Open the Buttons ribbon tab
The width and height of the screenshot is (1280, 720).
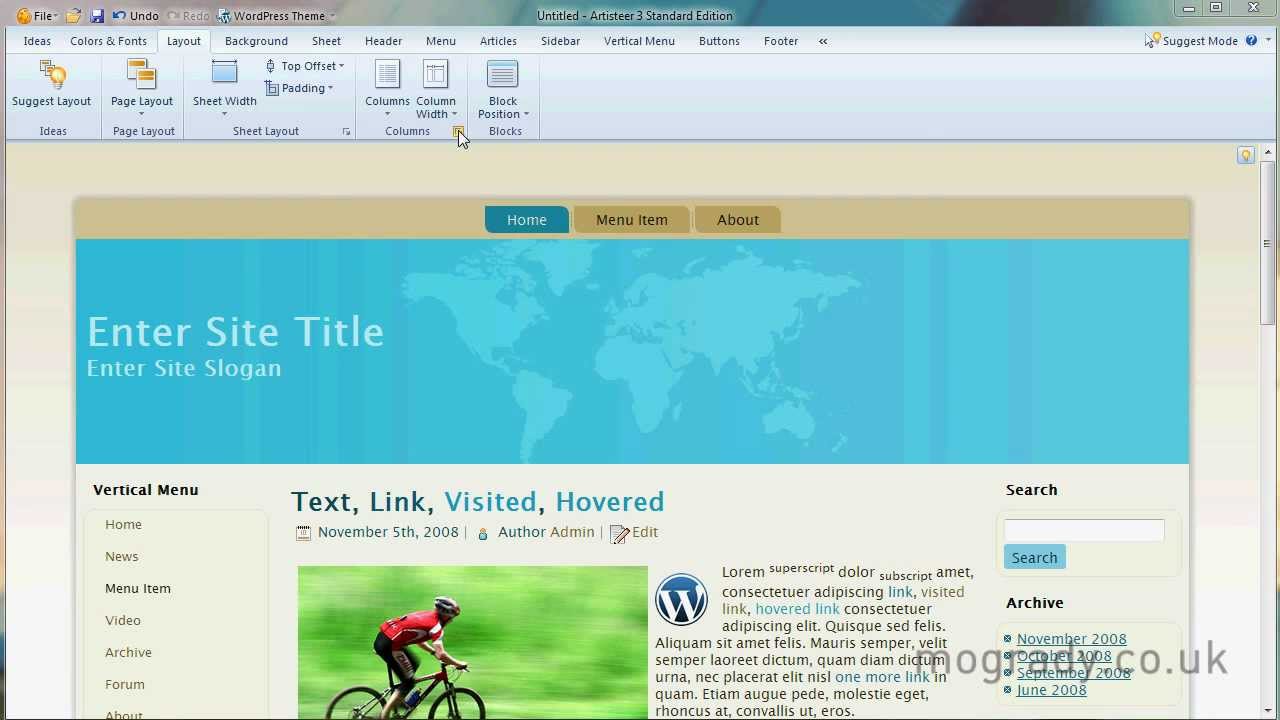point(719,41)
